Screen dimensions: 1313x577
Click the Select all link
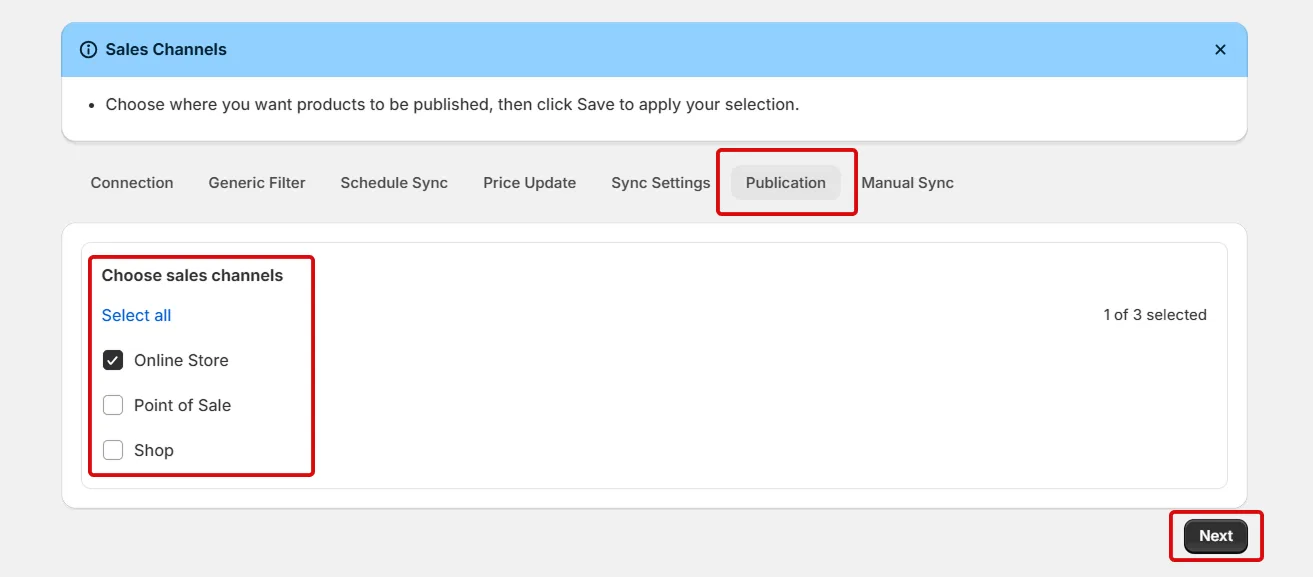(136, 315)
